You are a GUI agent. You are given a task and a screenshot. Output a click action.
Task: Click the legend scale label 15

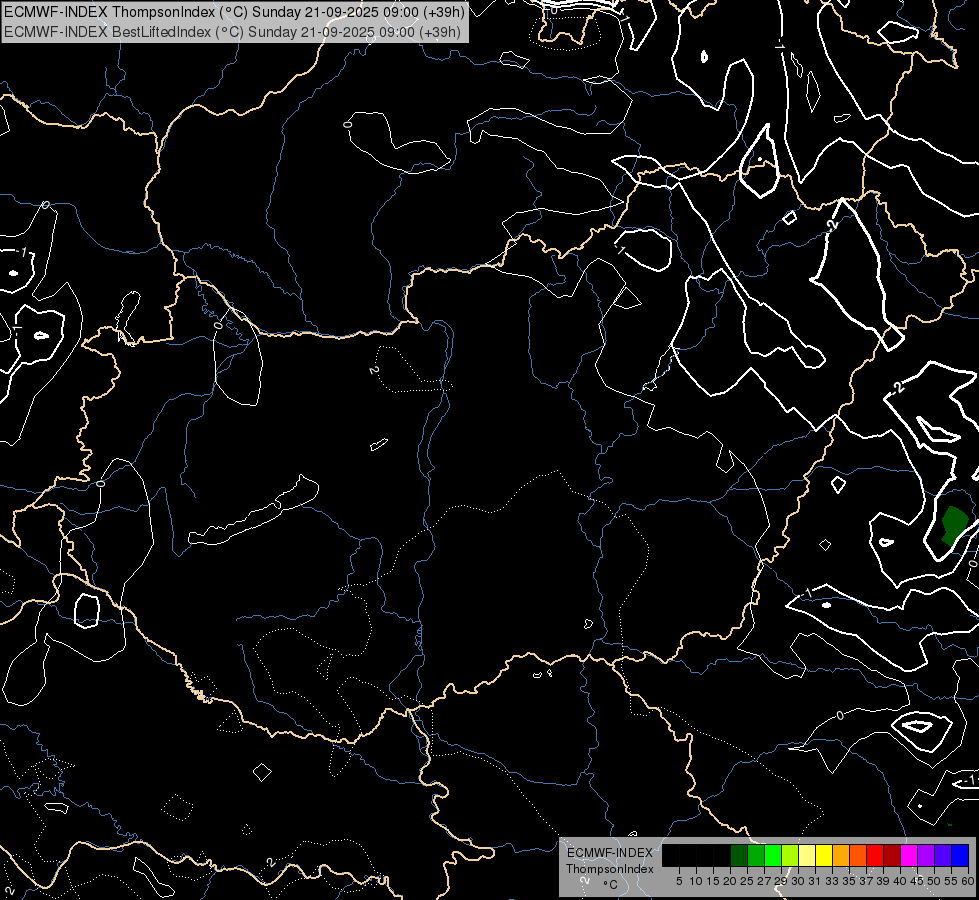click(713, 881)
